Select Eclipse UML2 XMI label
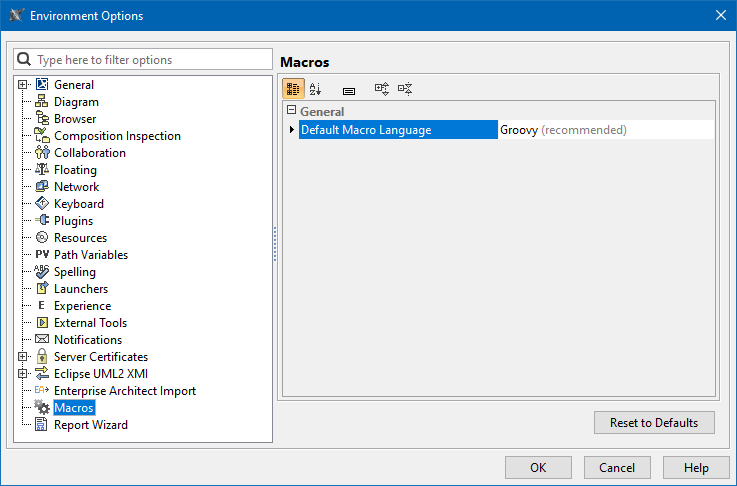Image resolution: width=737 pixels, height=486 pixels. point(101,374)
